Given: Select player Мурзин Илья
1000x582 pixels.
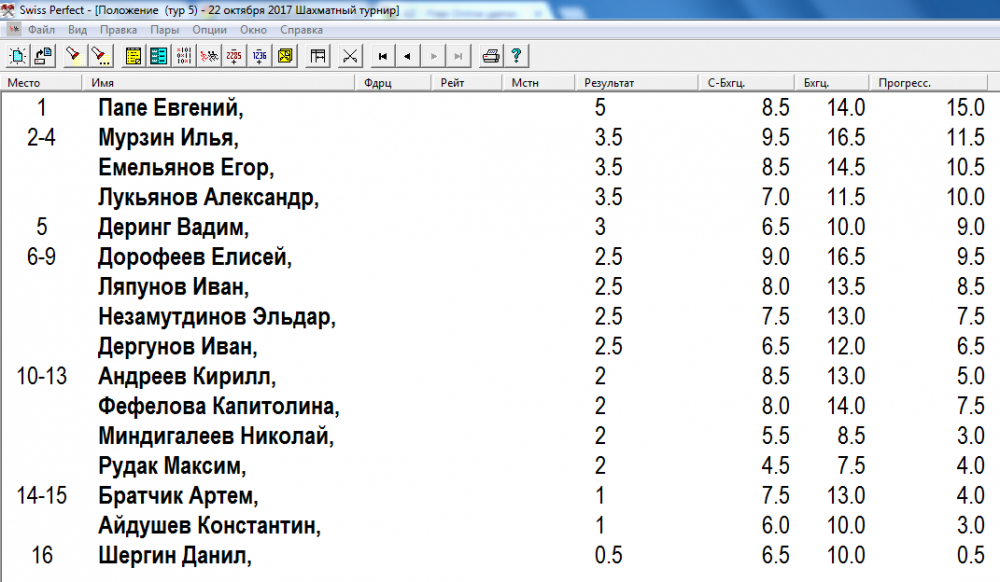Looking at the screenshot, I should pyautogui.click(x=168, y=138).
